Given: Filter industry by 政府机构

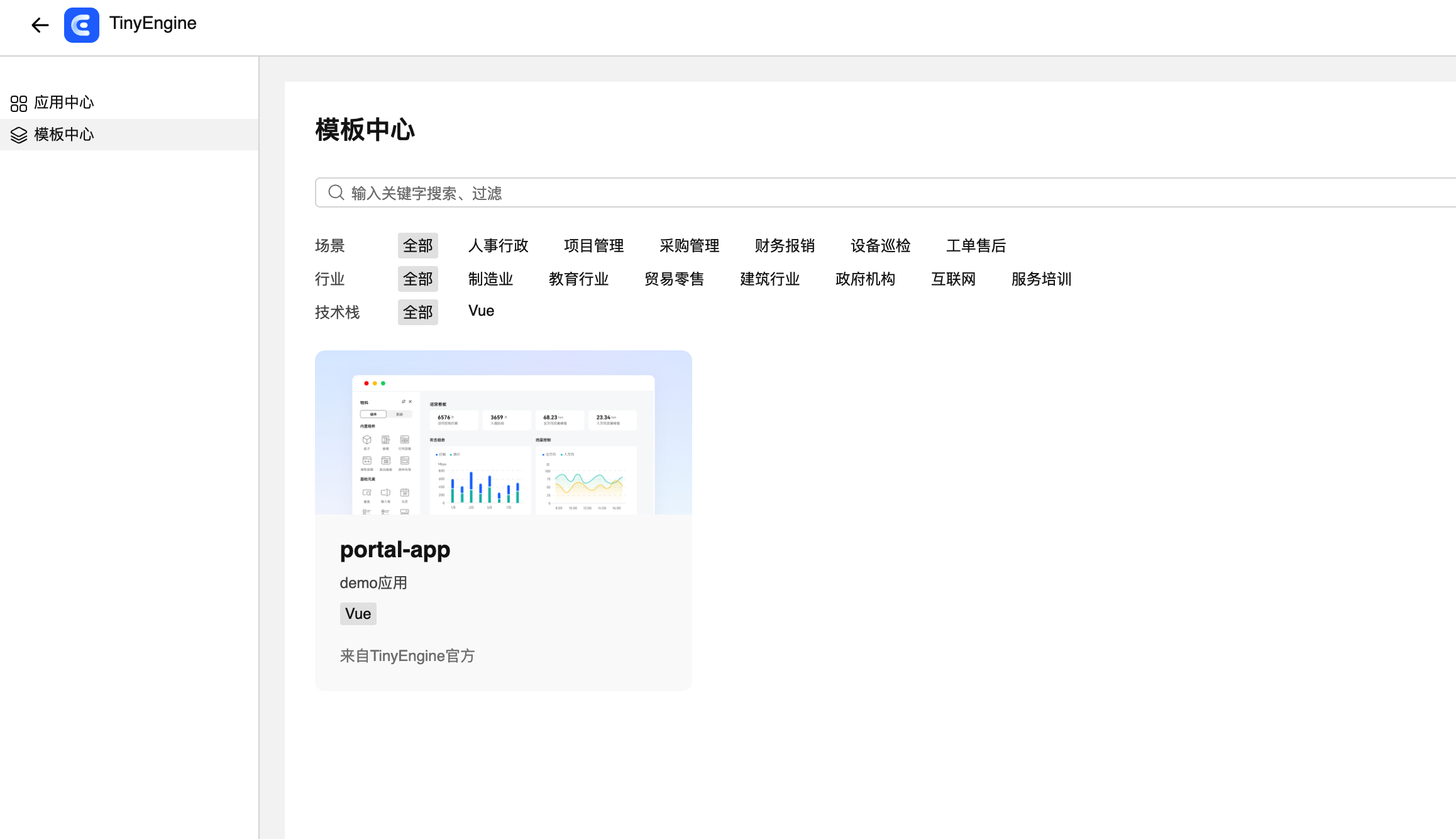Looking at the screenshot, I should [865, 279].
